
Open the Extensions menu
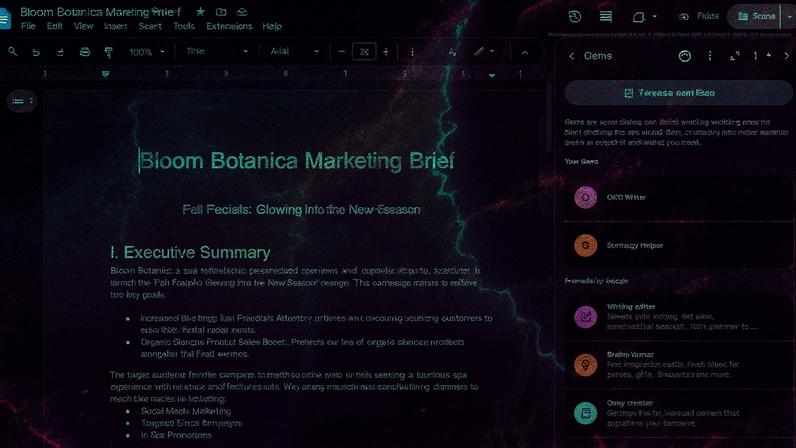[228, 26]
